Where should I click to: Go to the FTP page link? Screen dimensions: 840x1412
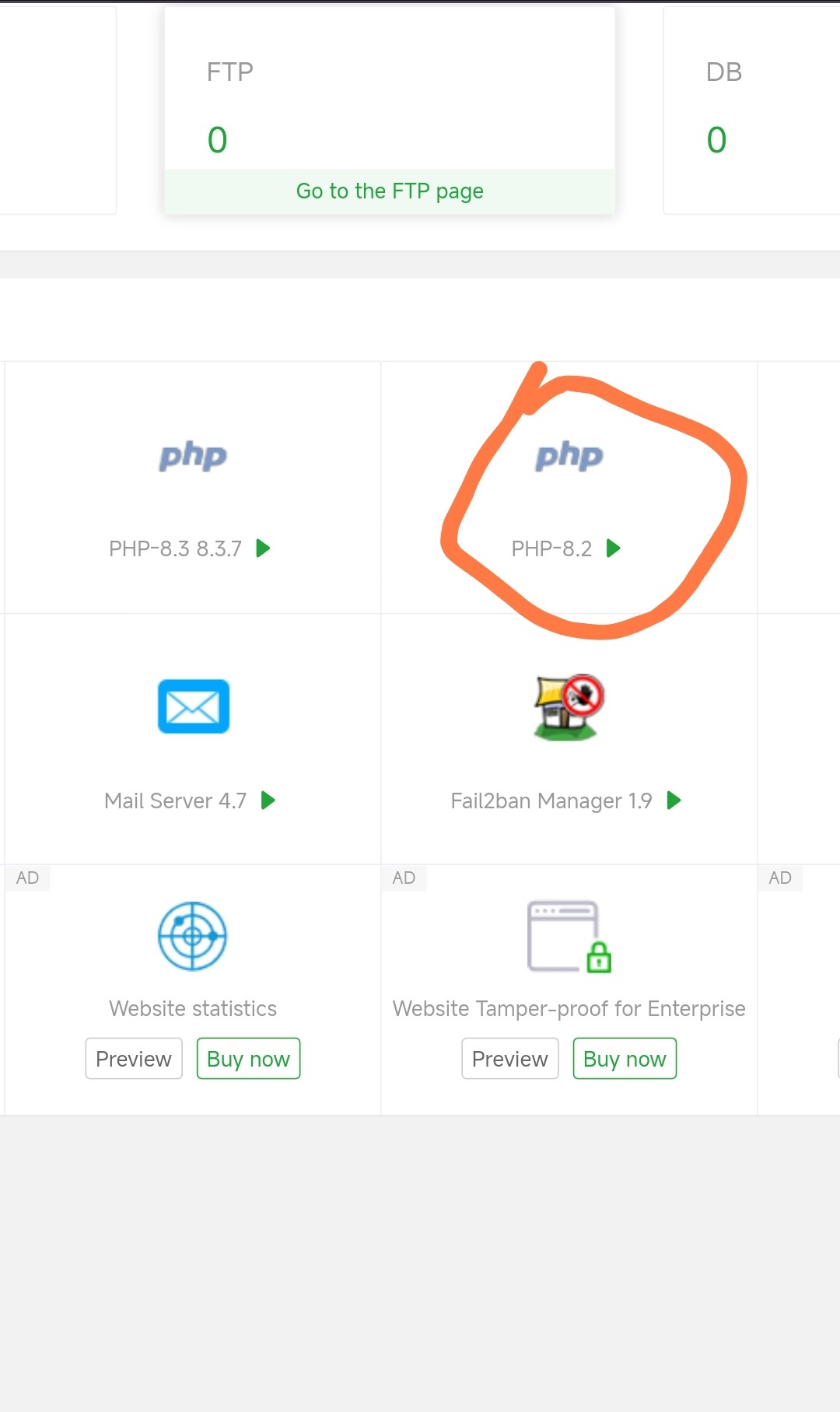click(x=390, y=191)
